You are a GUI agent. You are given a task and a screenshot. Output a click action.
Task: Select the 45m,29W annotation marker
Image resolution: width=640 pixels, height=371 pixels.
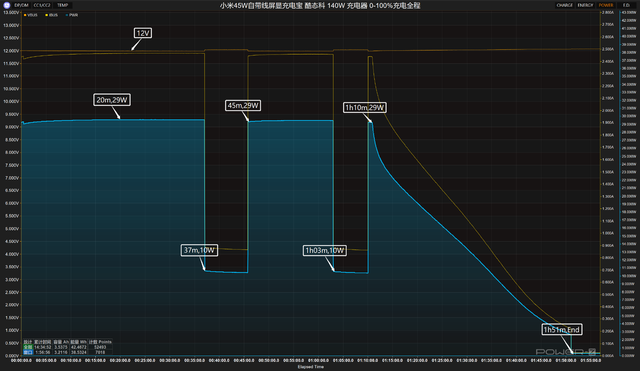(x=243, y=106)
